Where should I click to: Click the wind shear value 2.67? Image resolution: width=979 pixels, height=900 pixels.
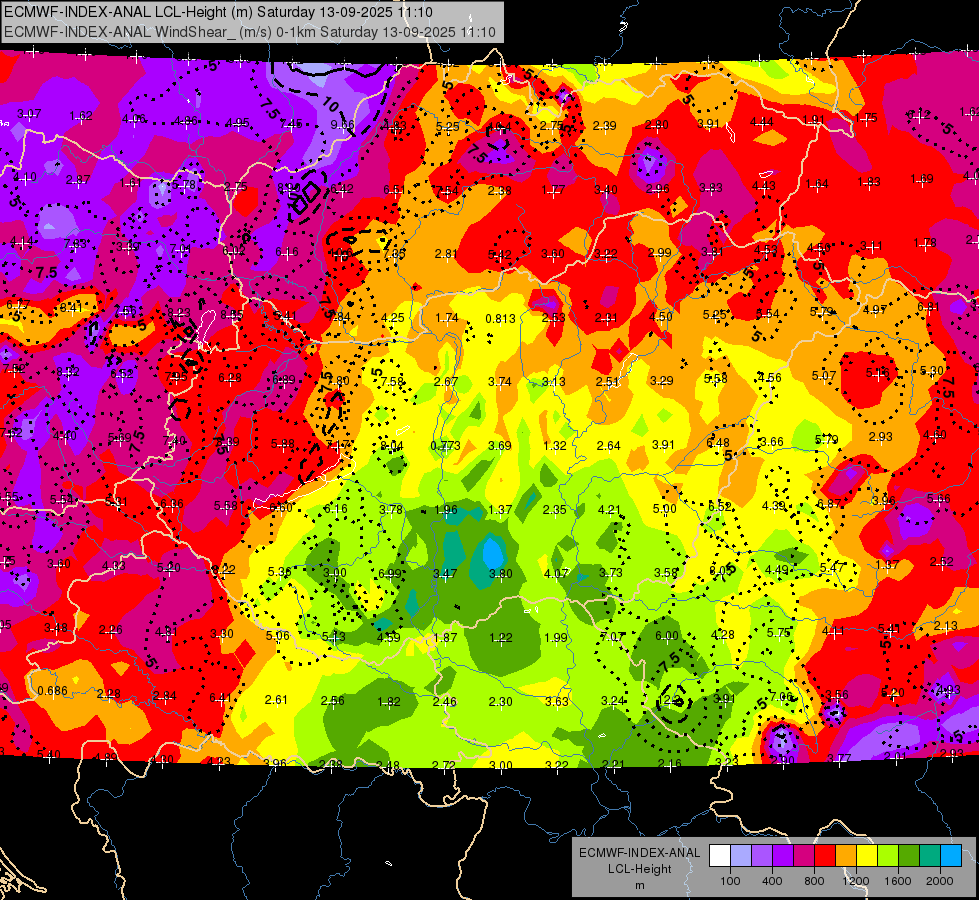coord(446,382)
